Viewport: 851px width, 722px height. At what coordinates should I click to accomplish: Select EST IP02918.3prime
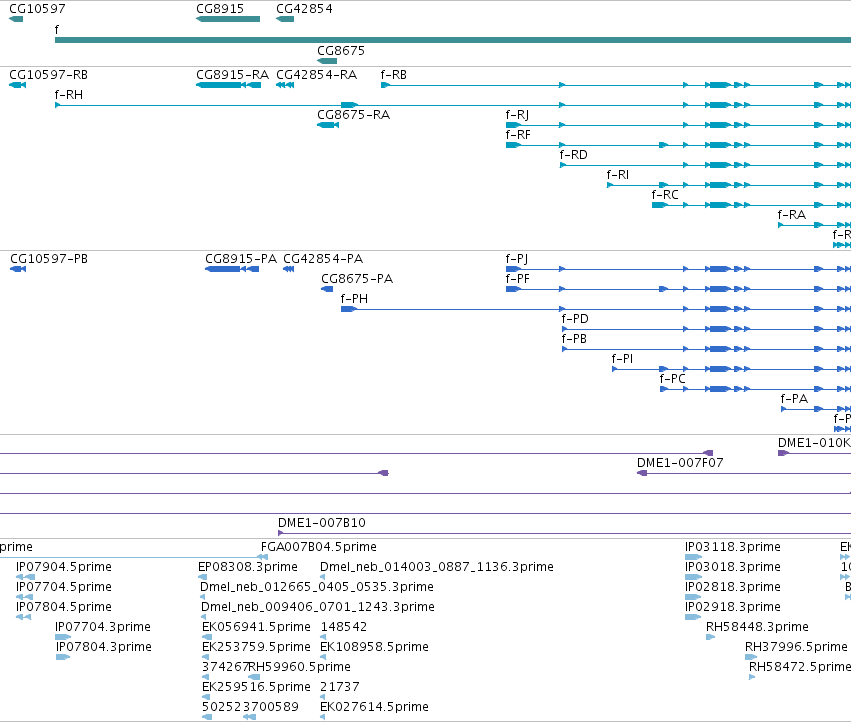coord(733,607)
